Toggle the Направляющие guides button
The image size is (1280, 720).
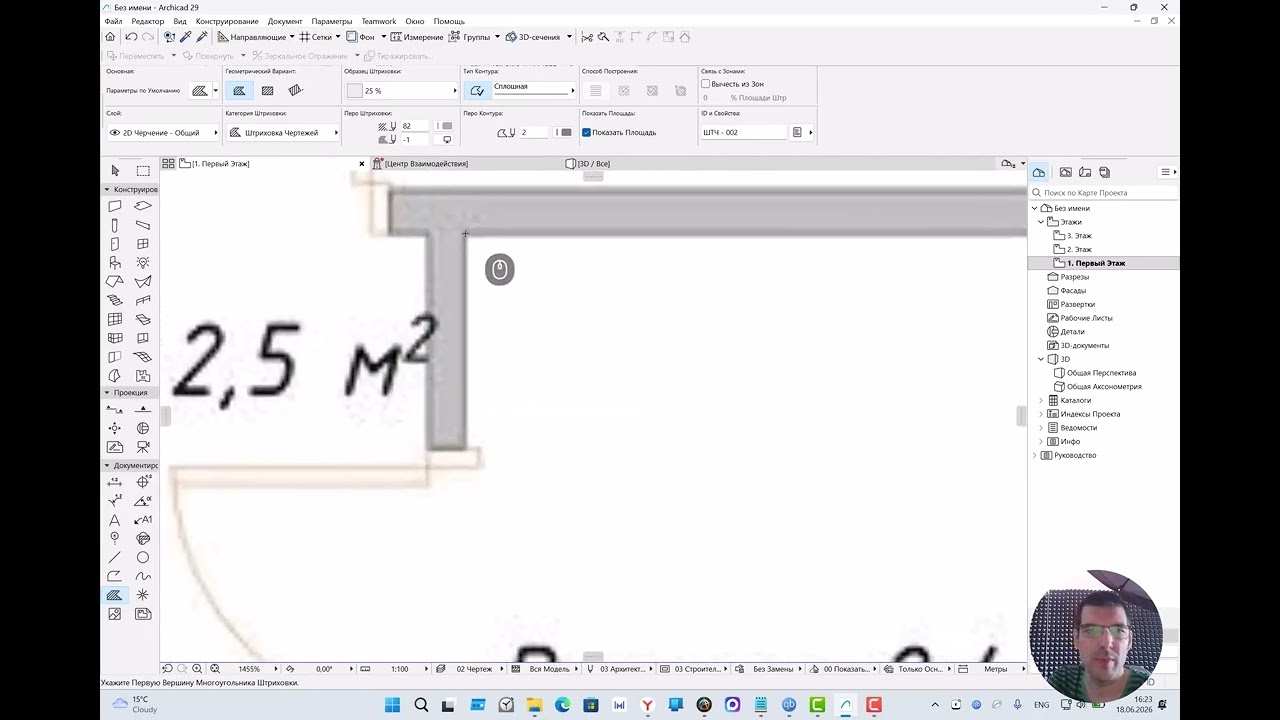click(x=251, y=37)
